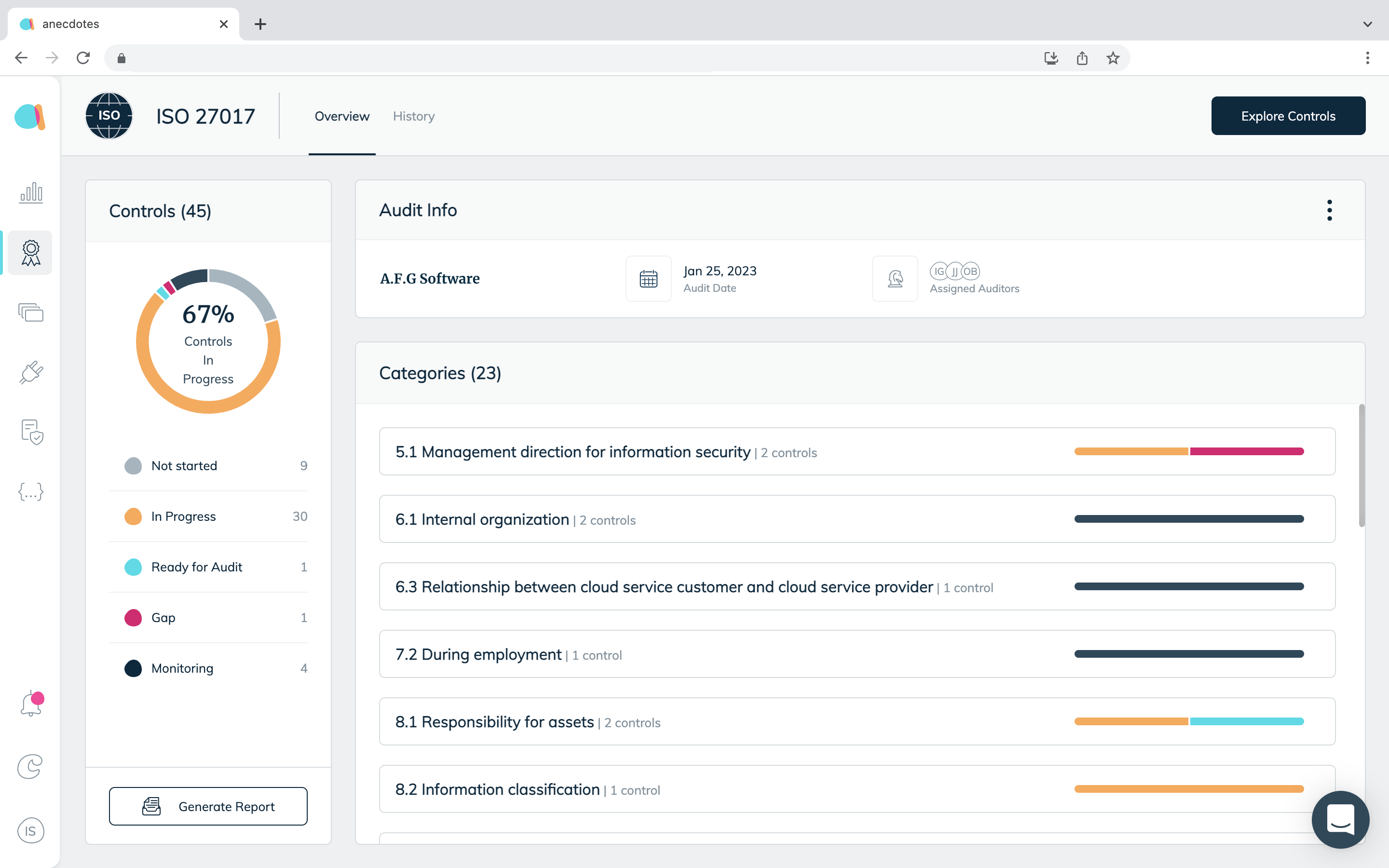Click the Explore Controls button
This screenshot has width=1389, height=868.
pyautogui.click(x=1287, y=116)
